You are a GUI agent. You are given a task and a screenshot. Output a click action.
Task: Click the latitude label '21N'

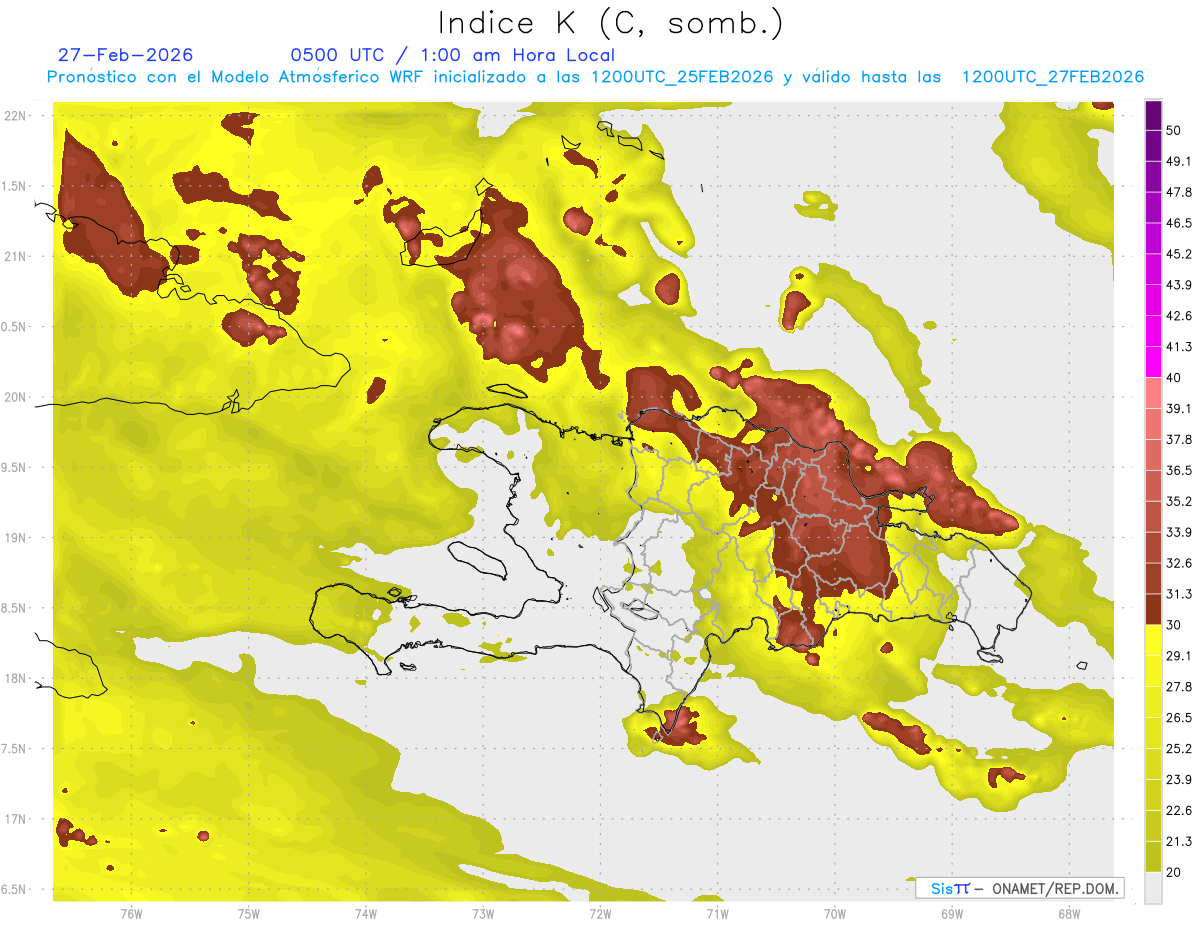(x=15, y=256)
